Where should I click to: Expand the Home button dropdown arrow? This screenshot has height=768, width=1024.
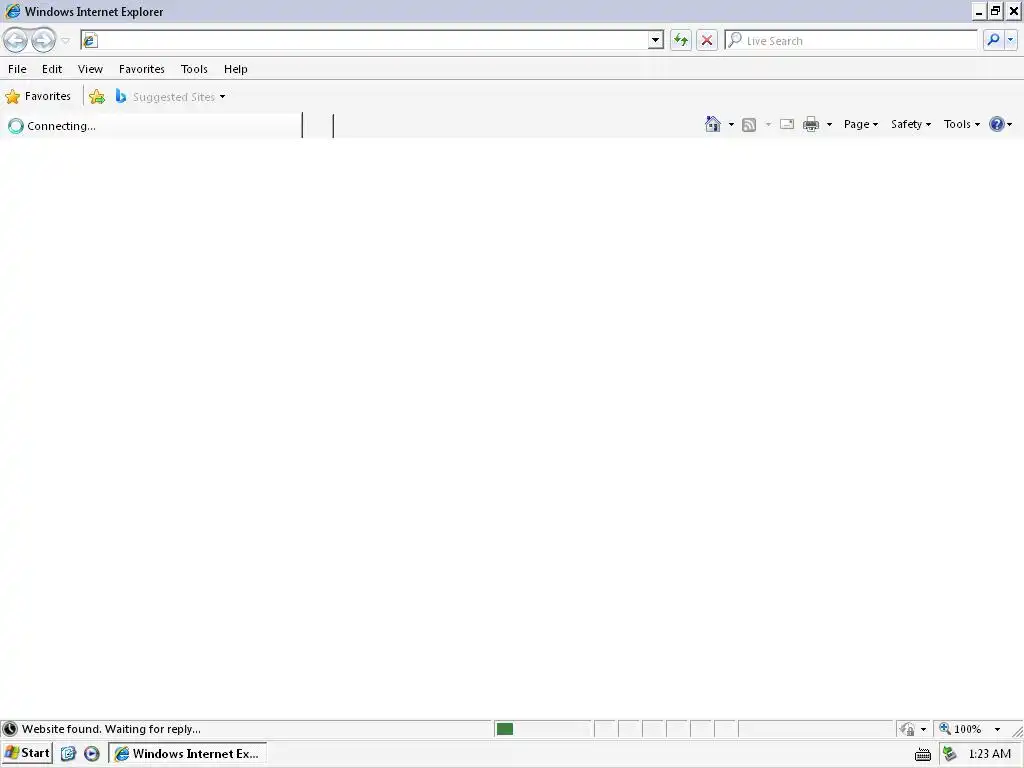click(x=731, y=124)
